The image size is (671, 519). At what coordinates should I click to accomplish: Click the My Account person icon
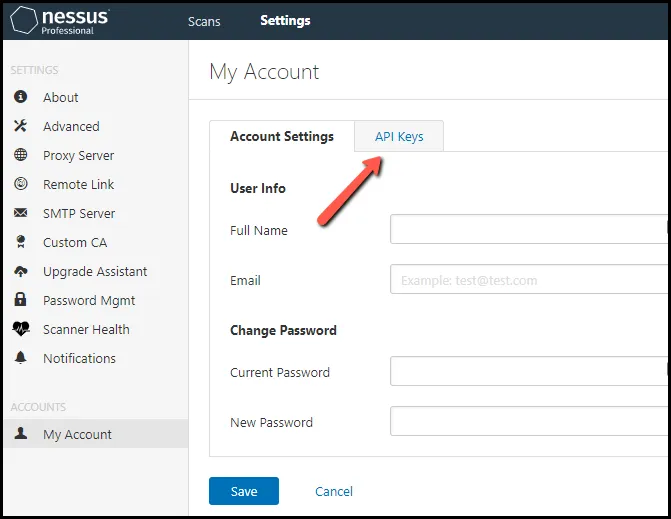[x=21, y=433]
